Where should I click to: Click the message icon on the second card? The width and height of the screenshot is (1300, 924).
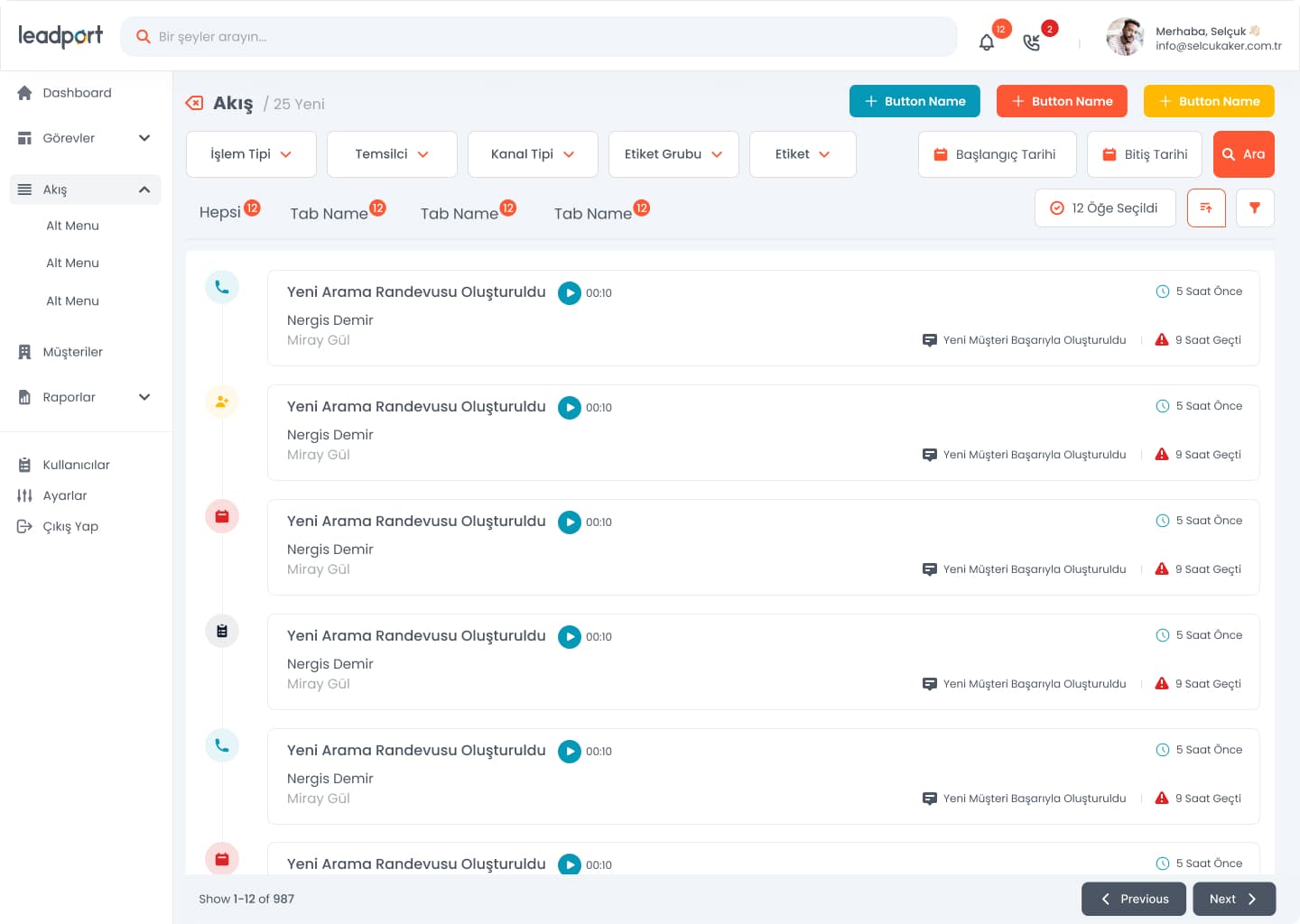point(930,455)
